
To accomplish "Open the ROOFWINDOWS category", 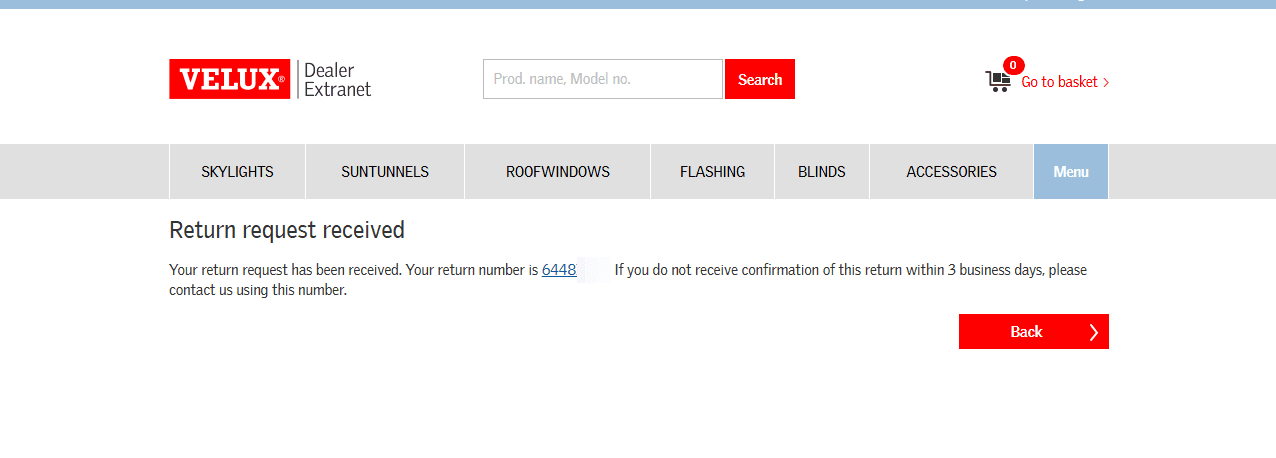I will click(558, 172).
